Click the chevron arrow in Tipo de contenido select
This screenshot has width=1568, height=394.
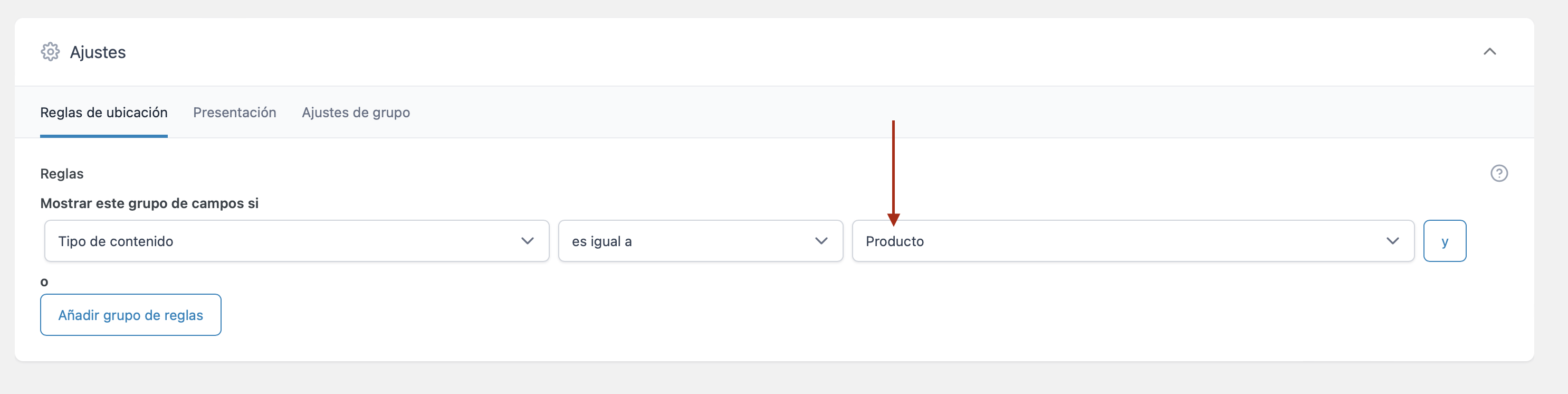[527, 241]
